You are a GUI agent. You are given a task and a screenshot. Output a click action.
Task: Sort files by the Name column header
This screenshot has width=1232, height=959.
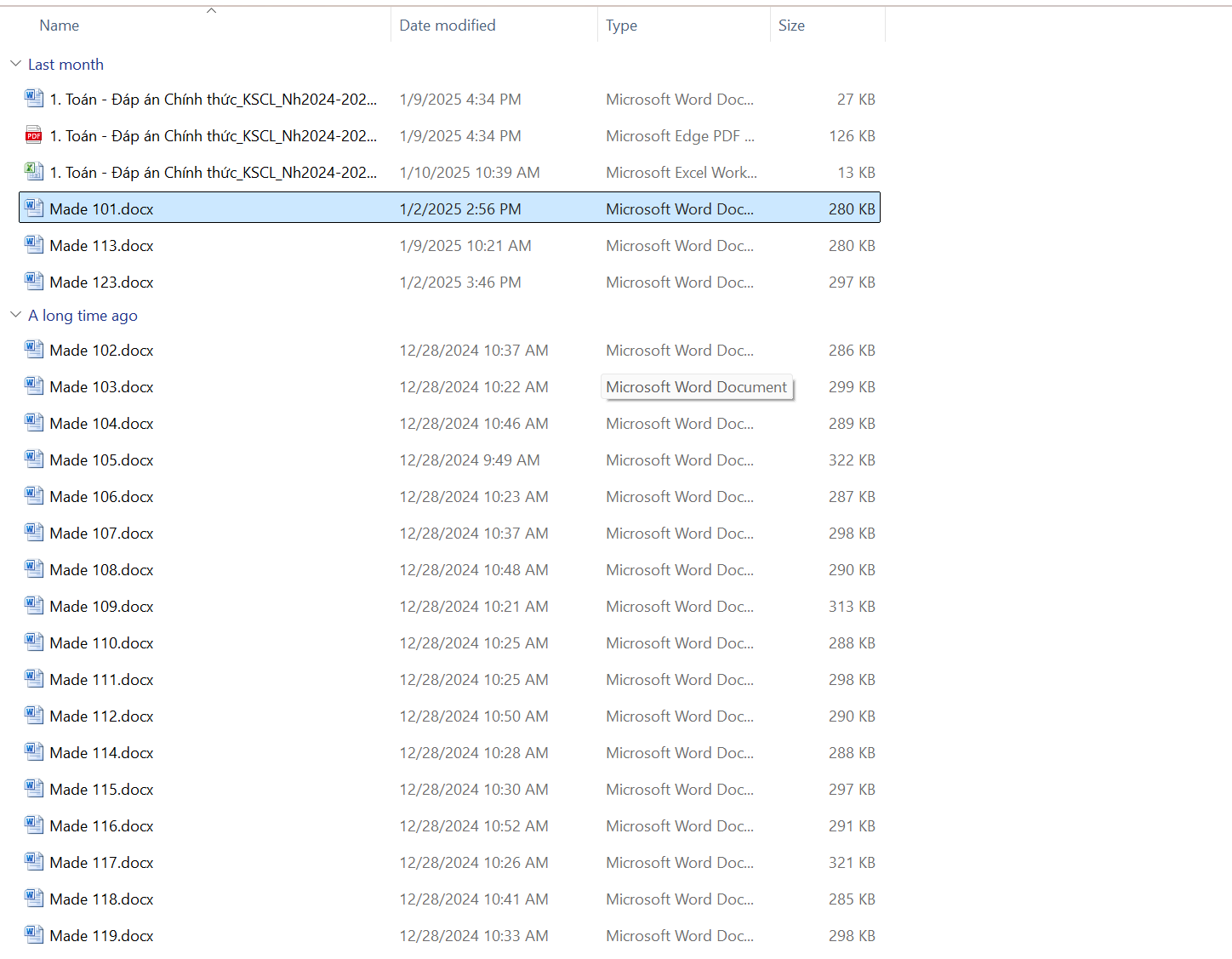point(60,26)
